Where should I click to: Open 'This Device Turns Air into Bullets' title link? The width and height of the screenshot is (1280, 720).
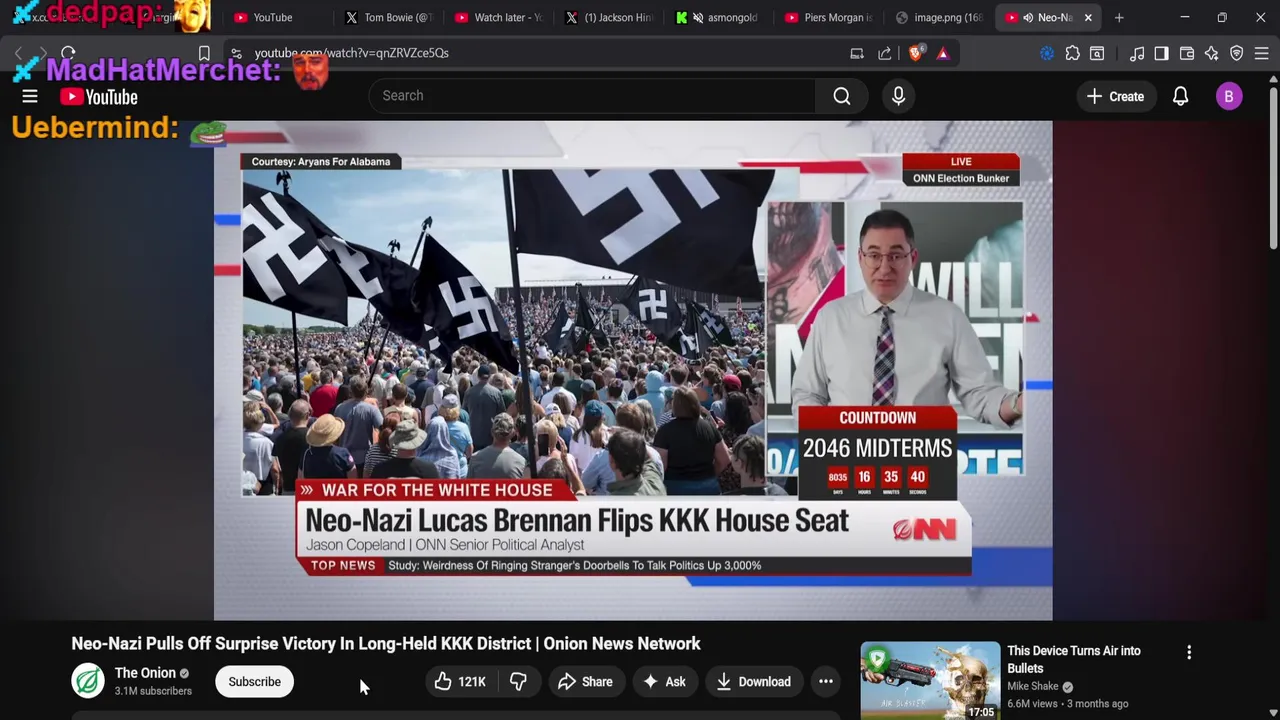point(1074,659)
